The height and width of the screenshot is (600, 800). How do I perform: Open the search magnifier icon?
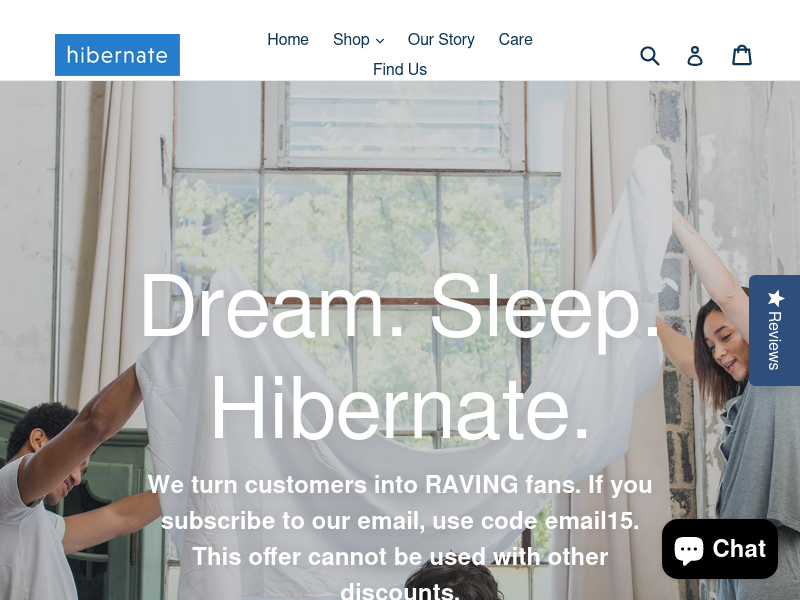pos(649,56)
